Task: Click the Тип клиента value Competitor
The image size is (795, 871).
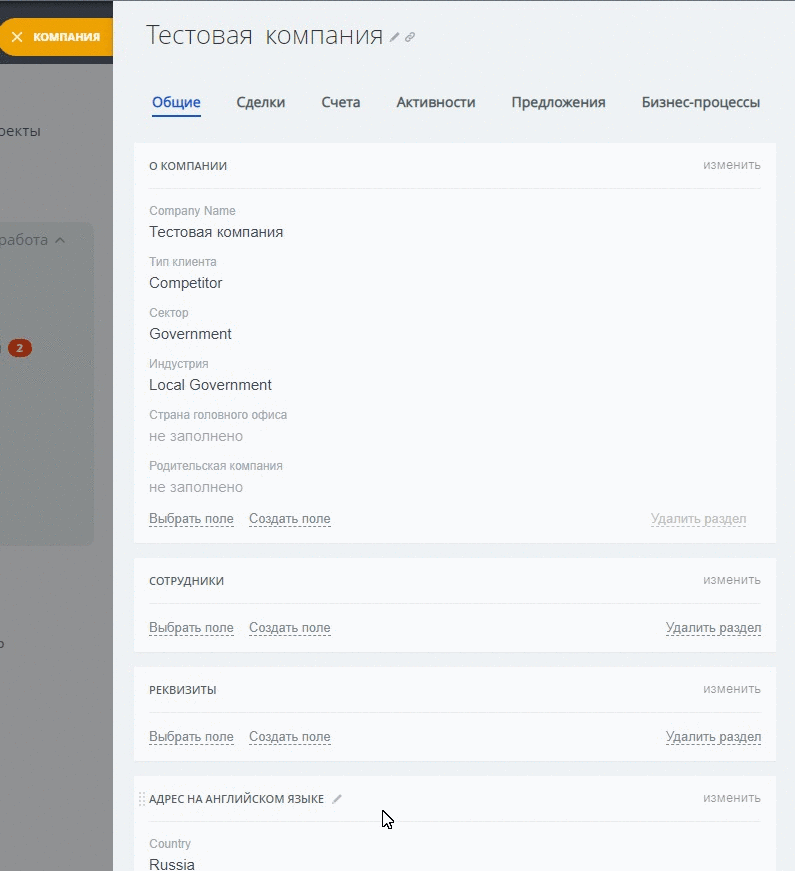Action: tap(186, 283)
